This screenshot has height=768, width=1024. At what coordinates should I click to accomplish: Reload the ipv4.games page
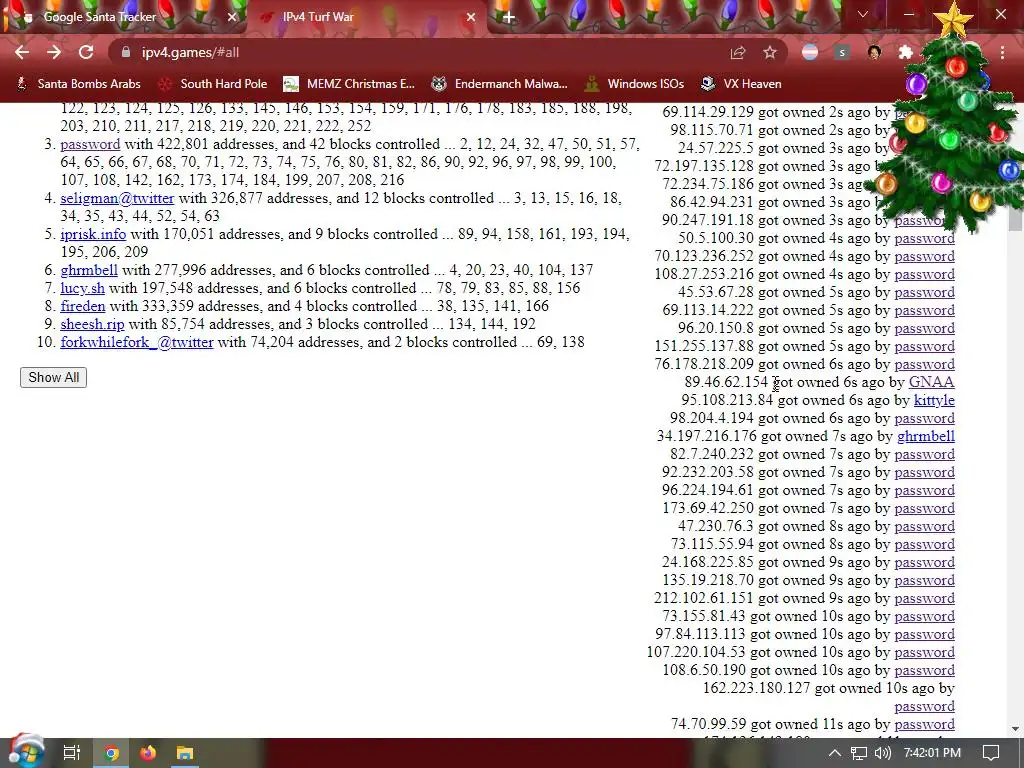tap(86, 52)
